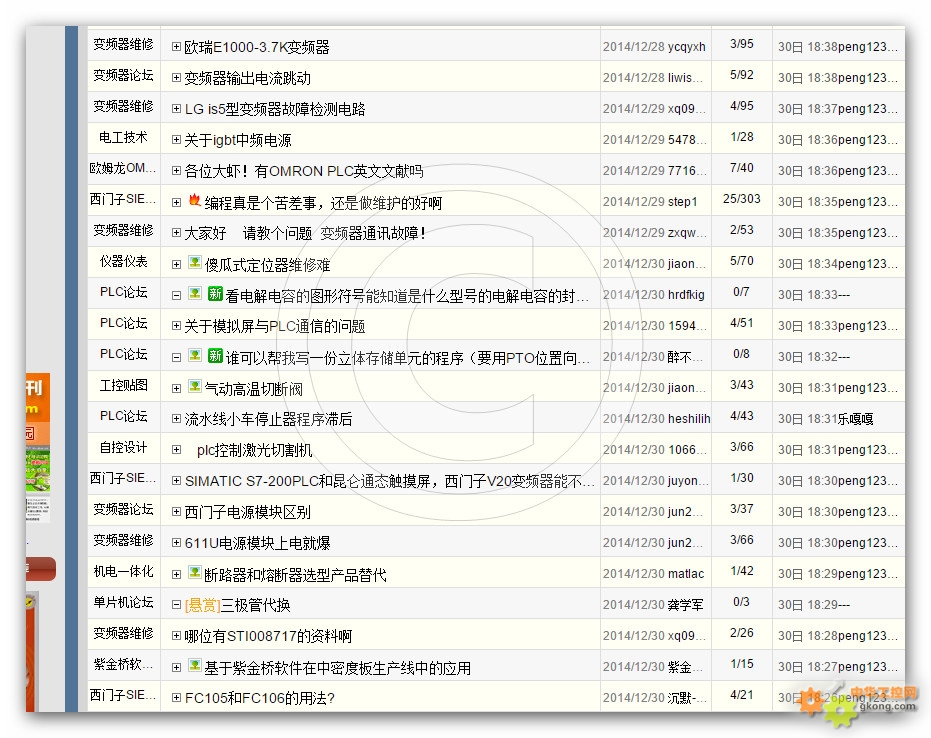Expand the plc控制激光切割机 thread preview
The image size is (931, 738).
point(177,450)
